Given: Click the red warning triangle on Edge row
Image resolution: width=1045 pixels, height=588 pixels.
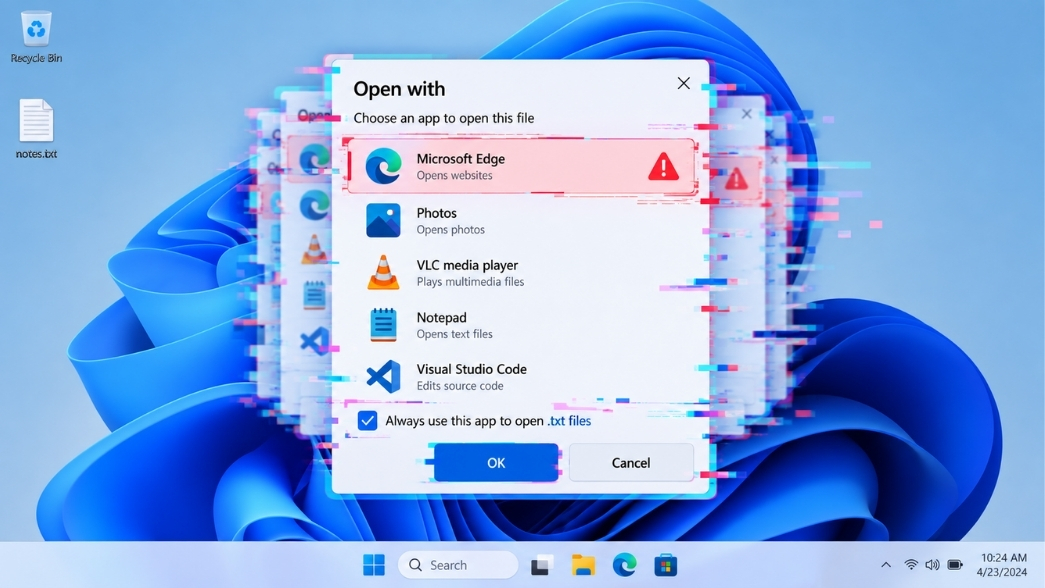Looking at the screenshot, I should 663,166.
